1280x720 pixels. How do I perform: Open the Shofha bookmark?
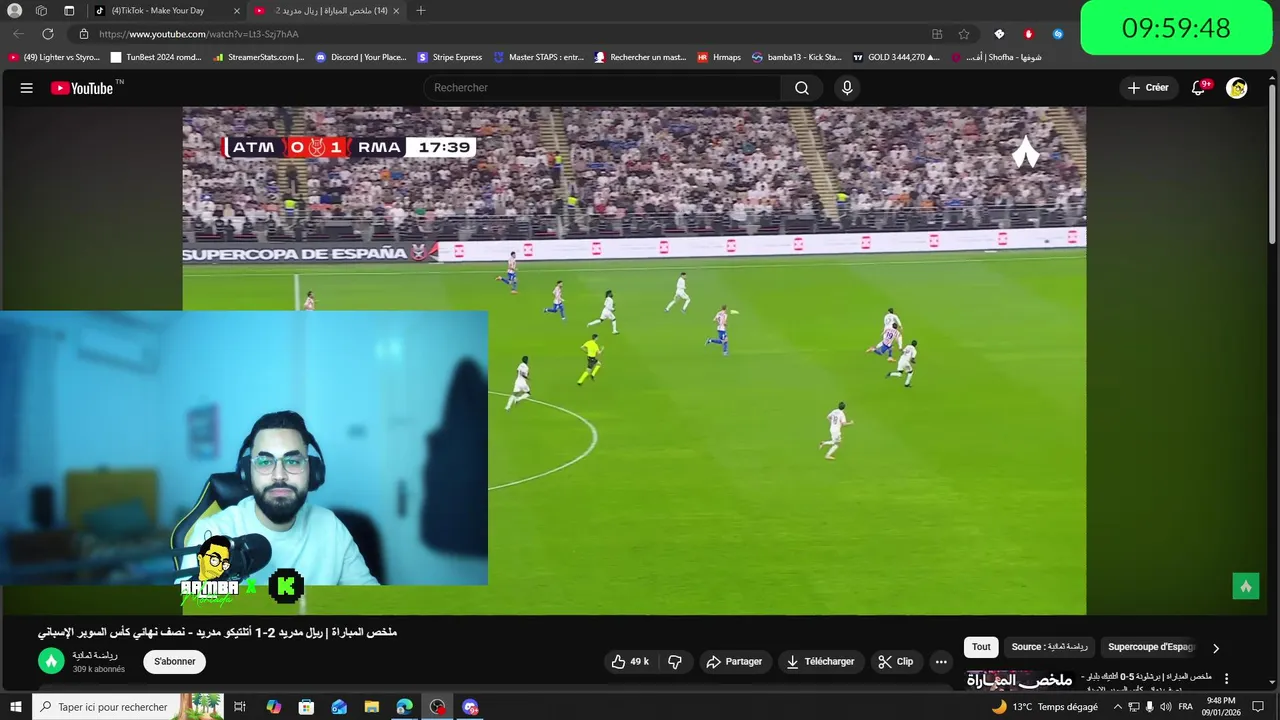point(995,57)
